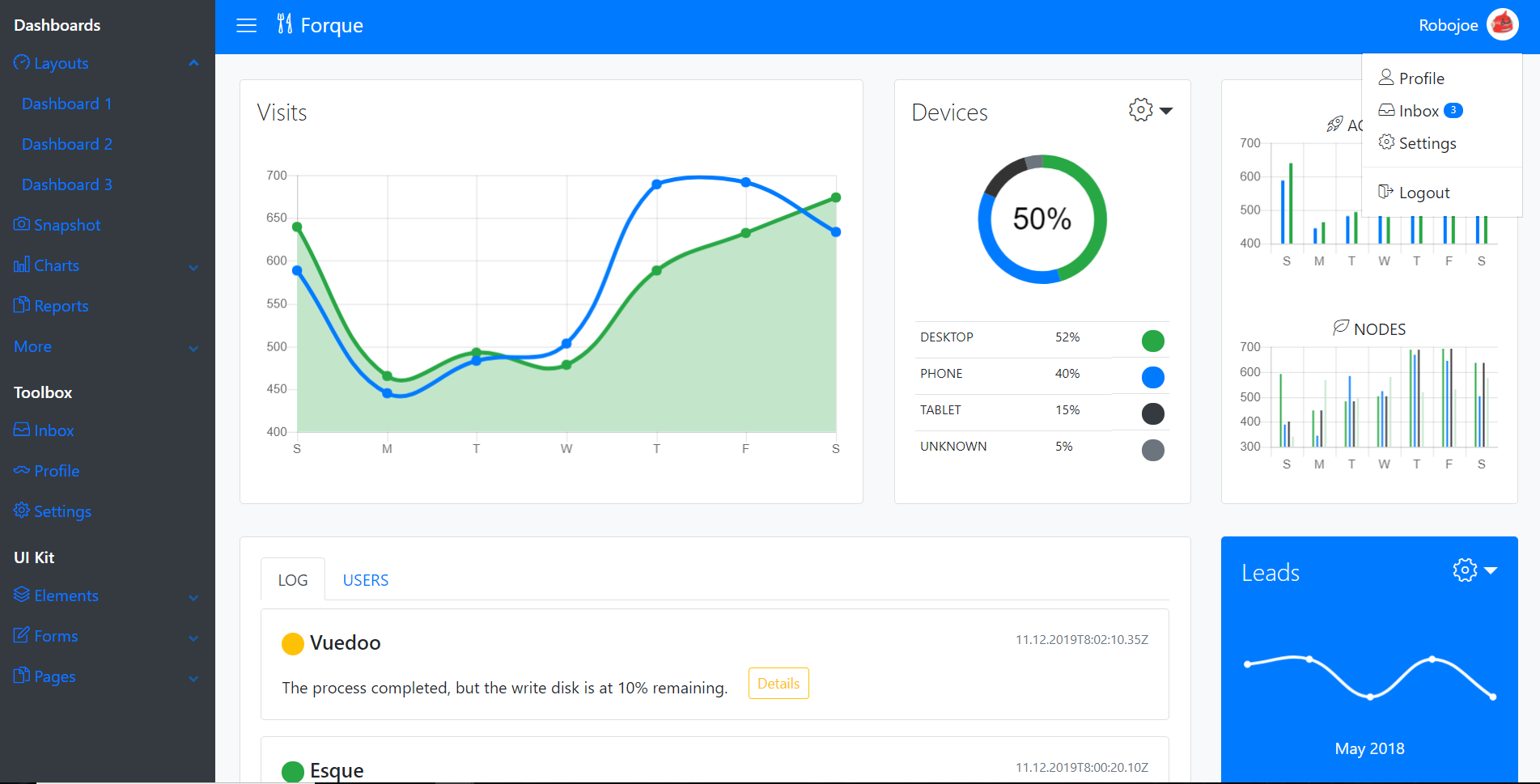Select Logout from the user menu
The height and width of the screenshot is (784, 1540).
1423,193
